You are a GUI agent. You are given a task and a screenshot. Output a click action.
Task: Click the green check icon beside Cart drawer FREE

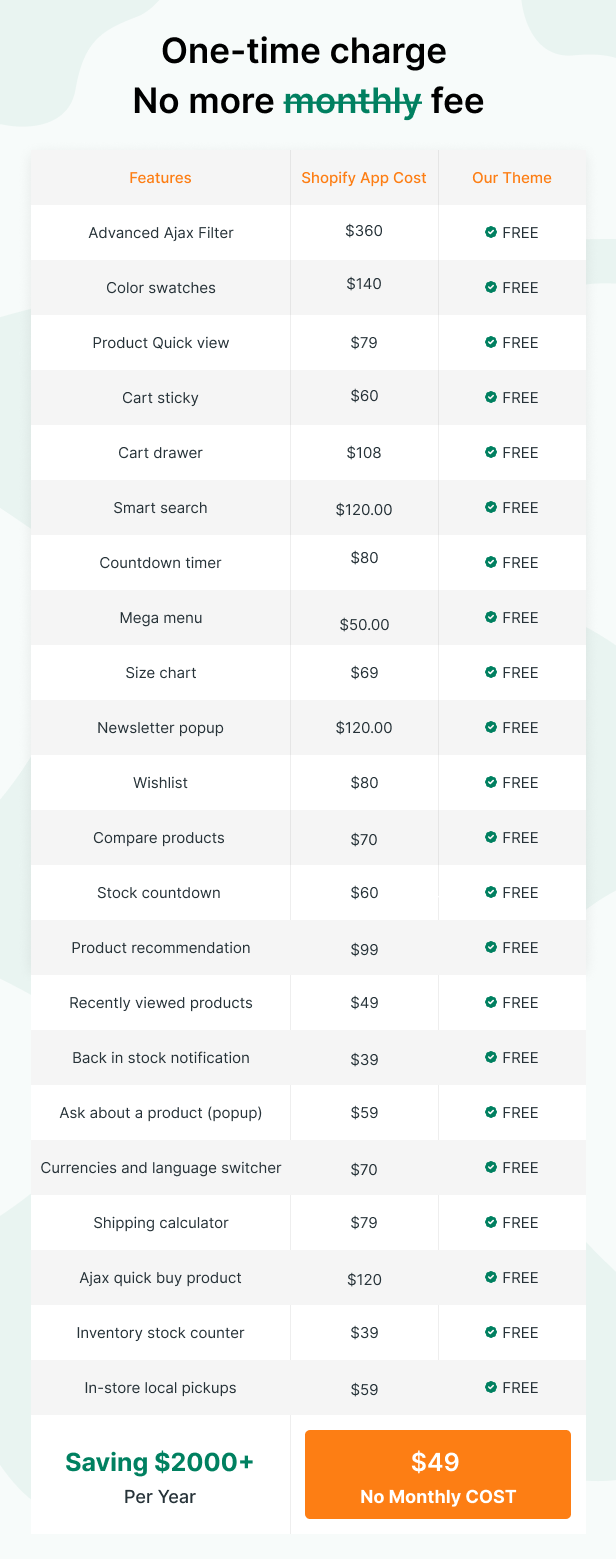point(491,452)
